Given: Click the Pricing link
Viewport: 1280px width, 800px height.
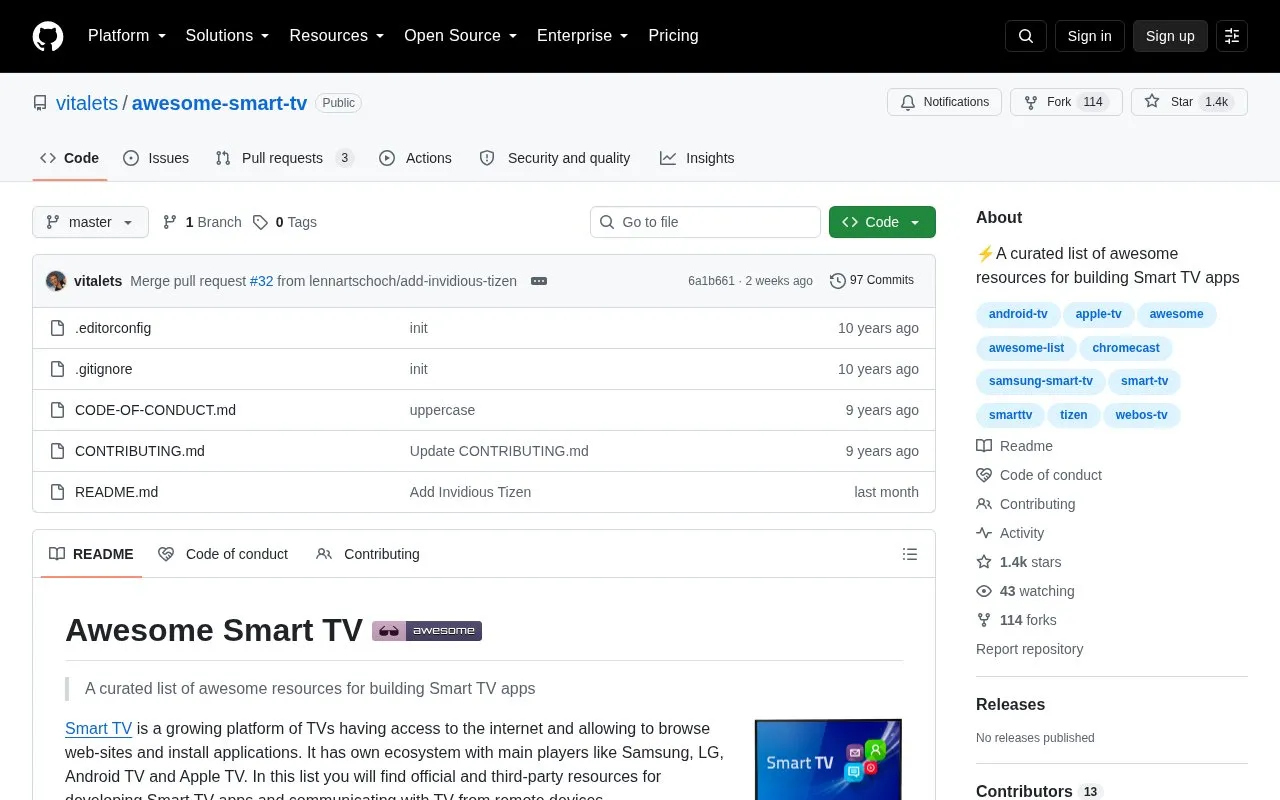Looking at the screenshot, I should click(673, 36).
